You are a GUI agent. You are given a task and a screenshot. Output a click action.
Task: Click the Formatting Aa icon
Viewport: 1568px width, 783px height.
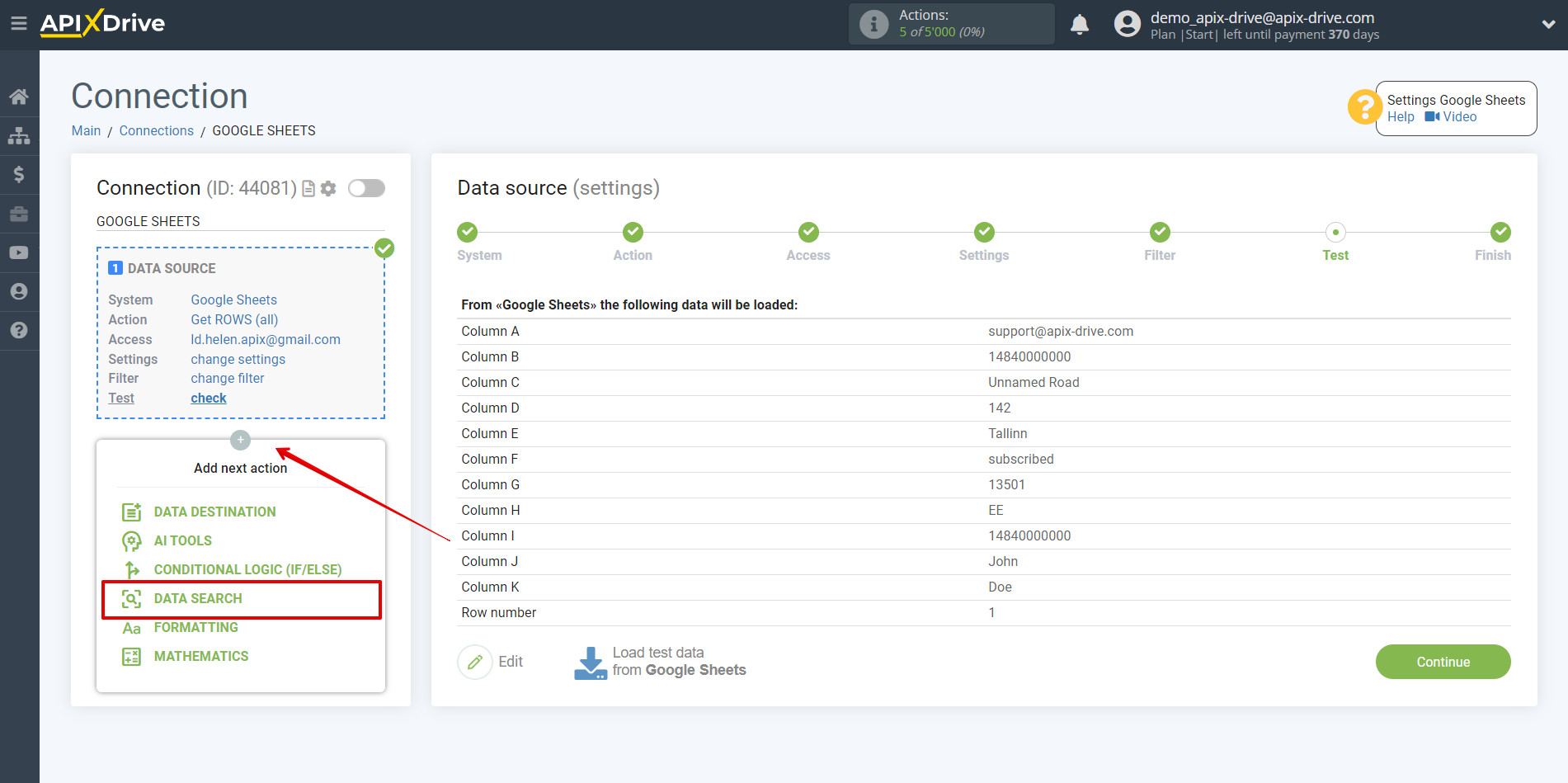[x=131, y=628]
